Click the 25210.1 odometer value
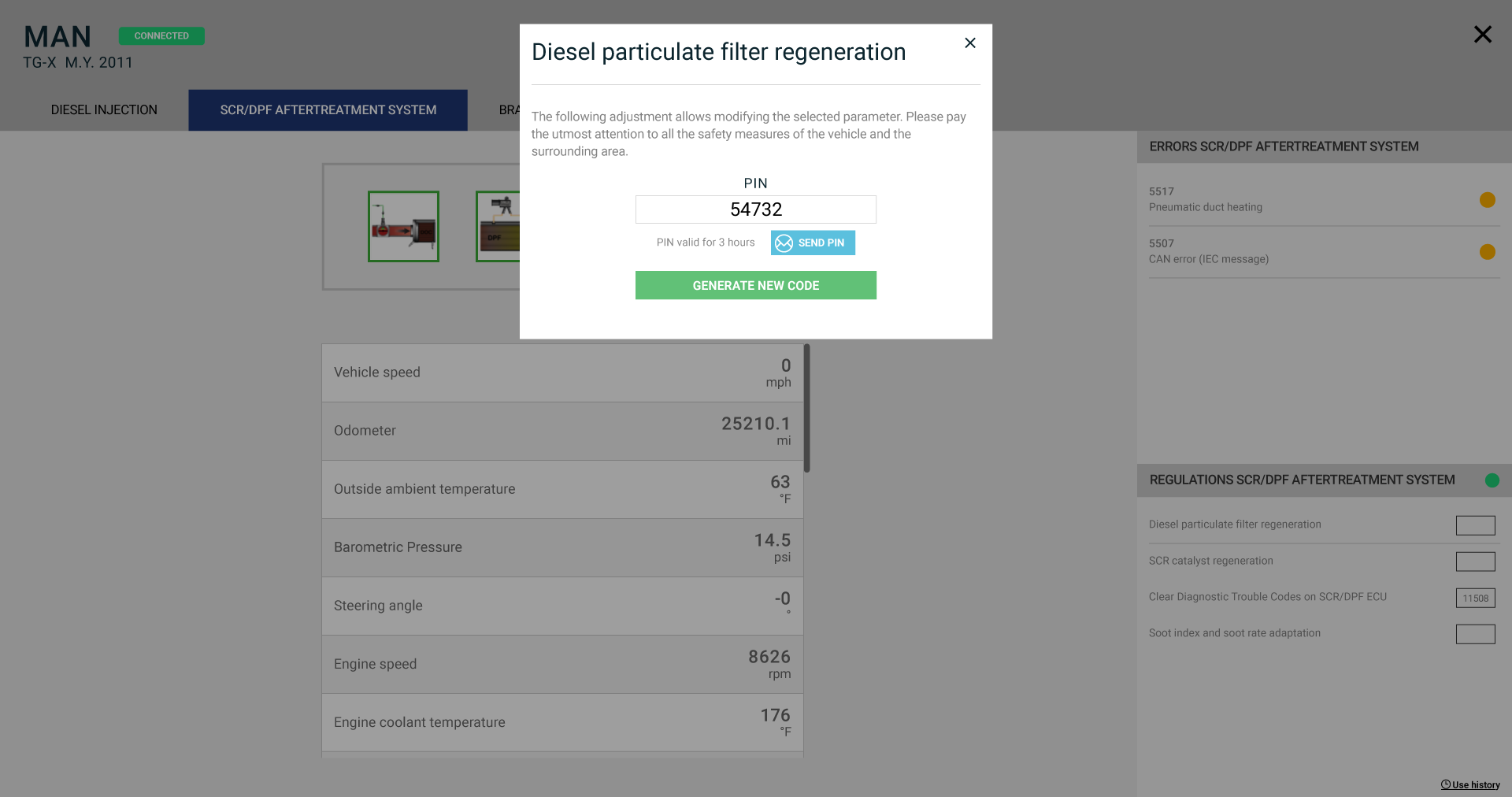The height and width of the screenshot is (797, 1512). pyautogui.click(x=756, y=424)
